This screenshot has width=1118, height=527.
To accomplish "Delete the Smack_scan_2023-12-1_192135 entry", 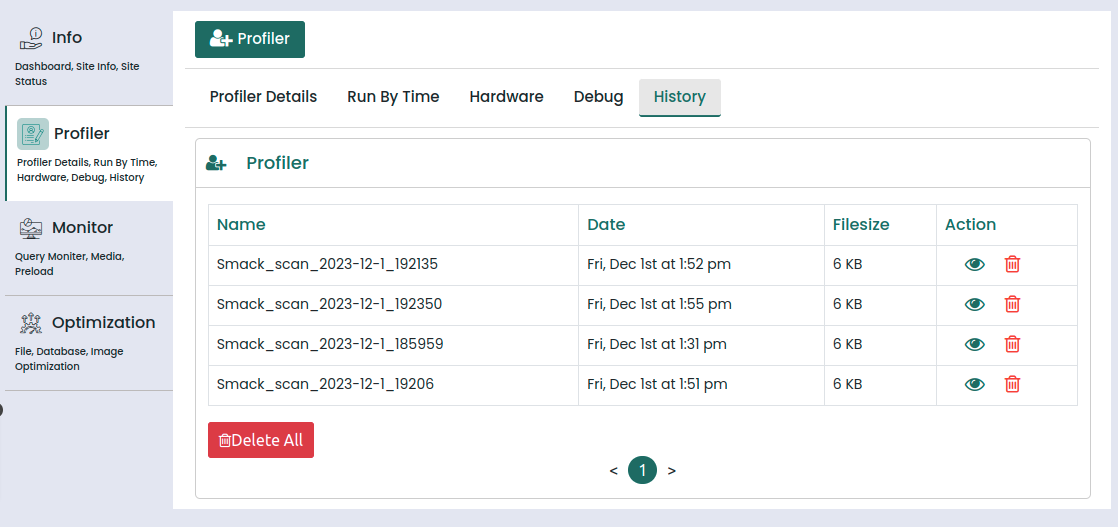I will click(x=1012, y=265).
